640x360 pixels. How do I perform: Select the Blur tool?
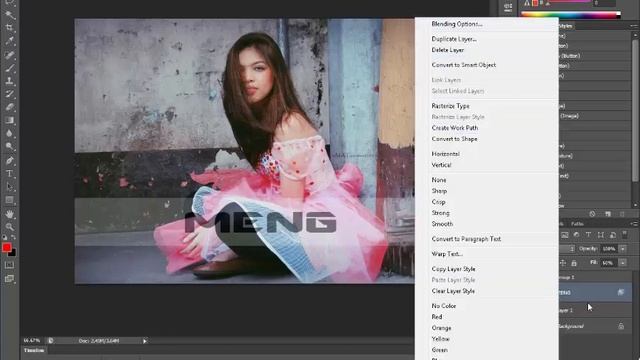9,133
